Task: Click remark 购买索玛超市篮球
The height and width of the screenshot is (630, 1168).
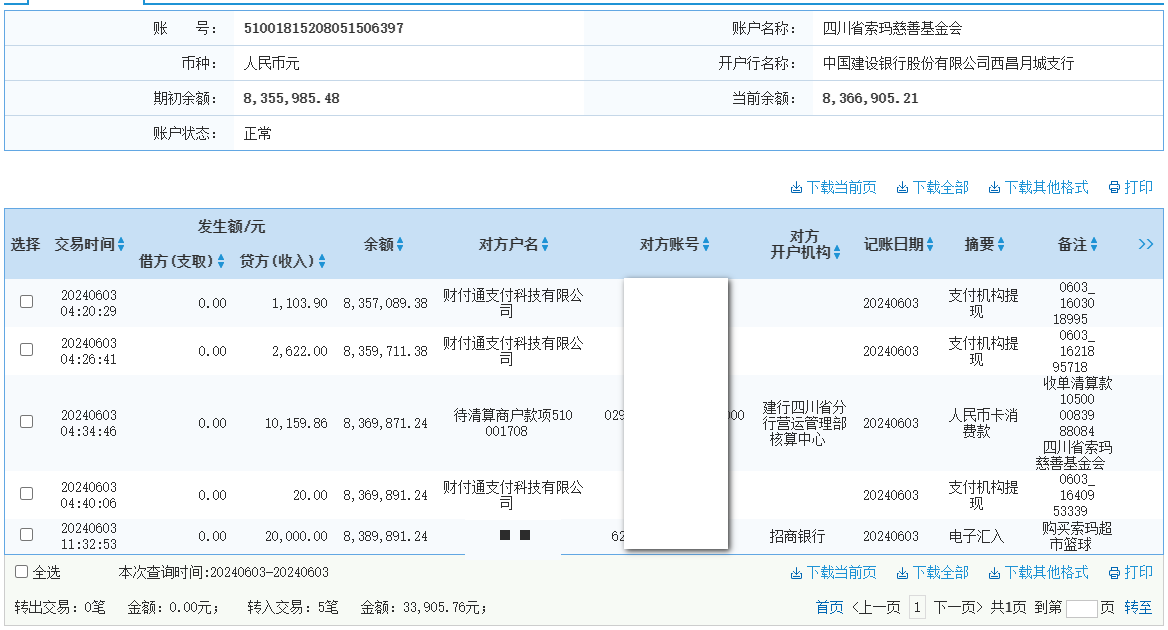Action: tap(1076, 536)
